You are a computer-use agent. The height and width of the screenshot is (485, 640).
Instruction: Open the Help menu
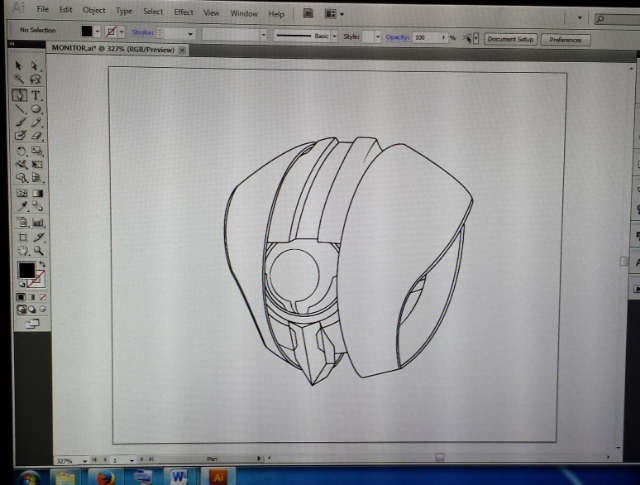(276, 14)
